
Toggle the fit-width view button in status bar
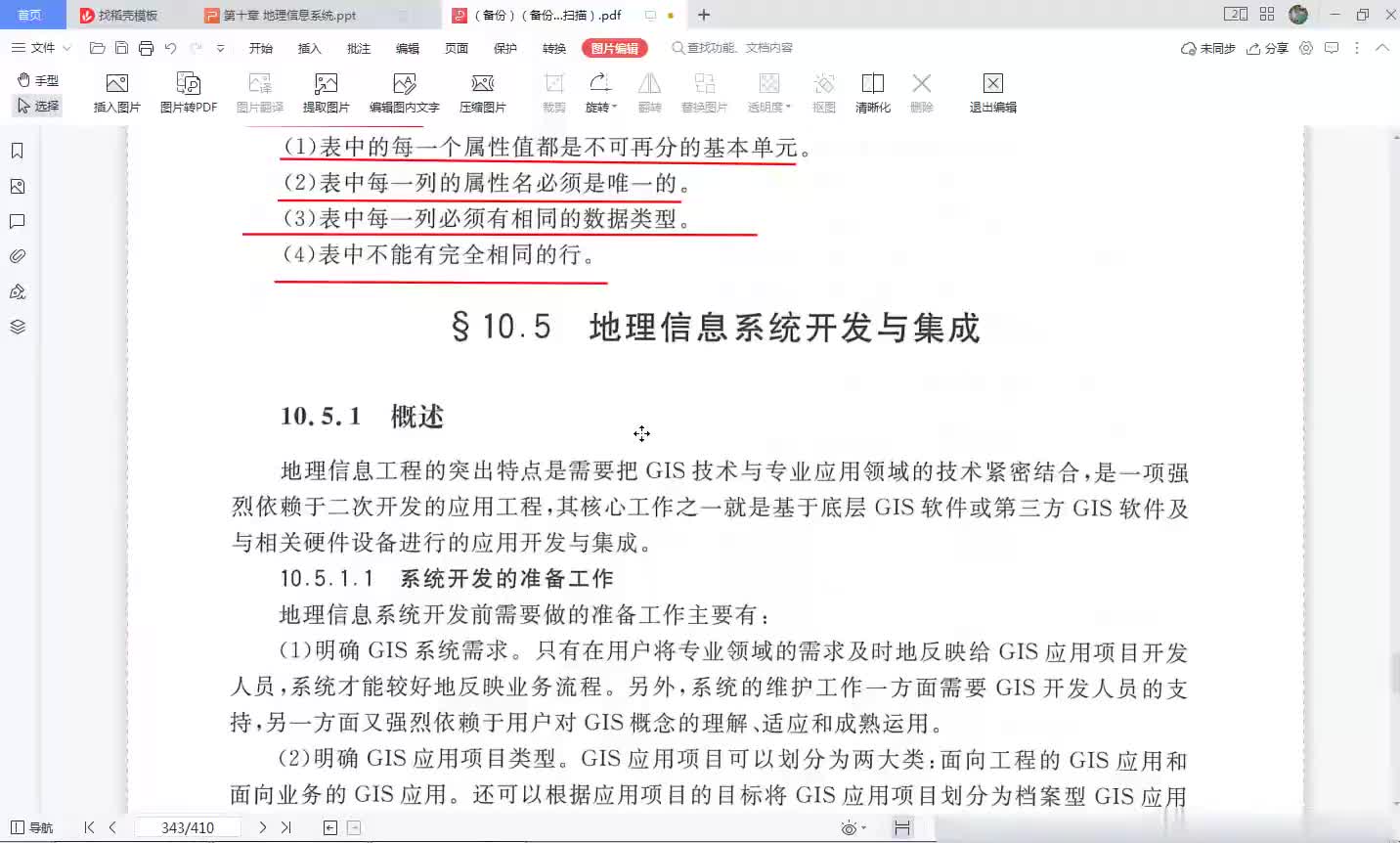pyautogui.click(x=901, y=827)
